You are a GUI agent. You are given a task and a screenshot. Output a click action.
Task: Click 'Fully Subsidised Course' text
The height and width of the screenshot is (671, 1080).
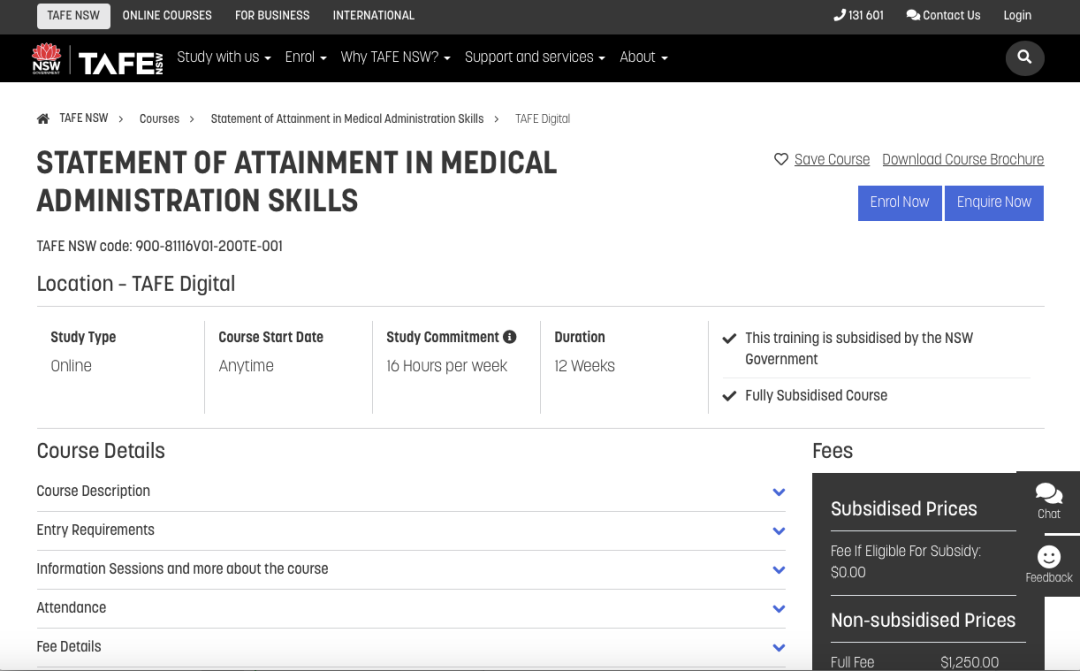point(816,395)
